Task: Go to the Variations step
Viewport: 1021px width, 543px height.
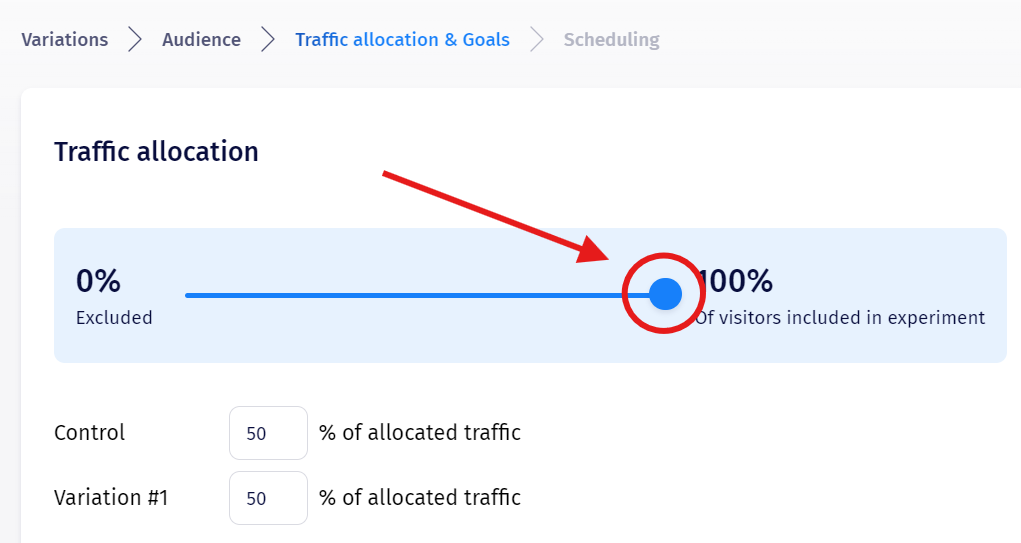Action: 65,40
